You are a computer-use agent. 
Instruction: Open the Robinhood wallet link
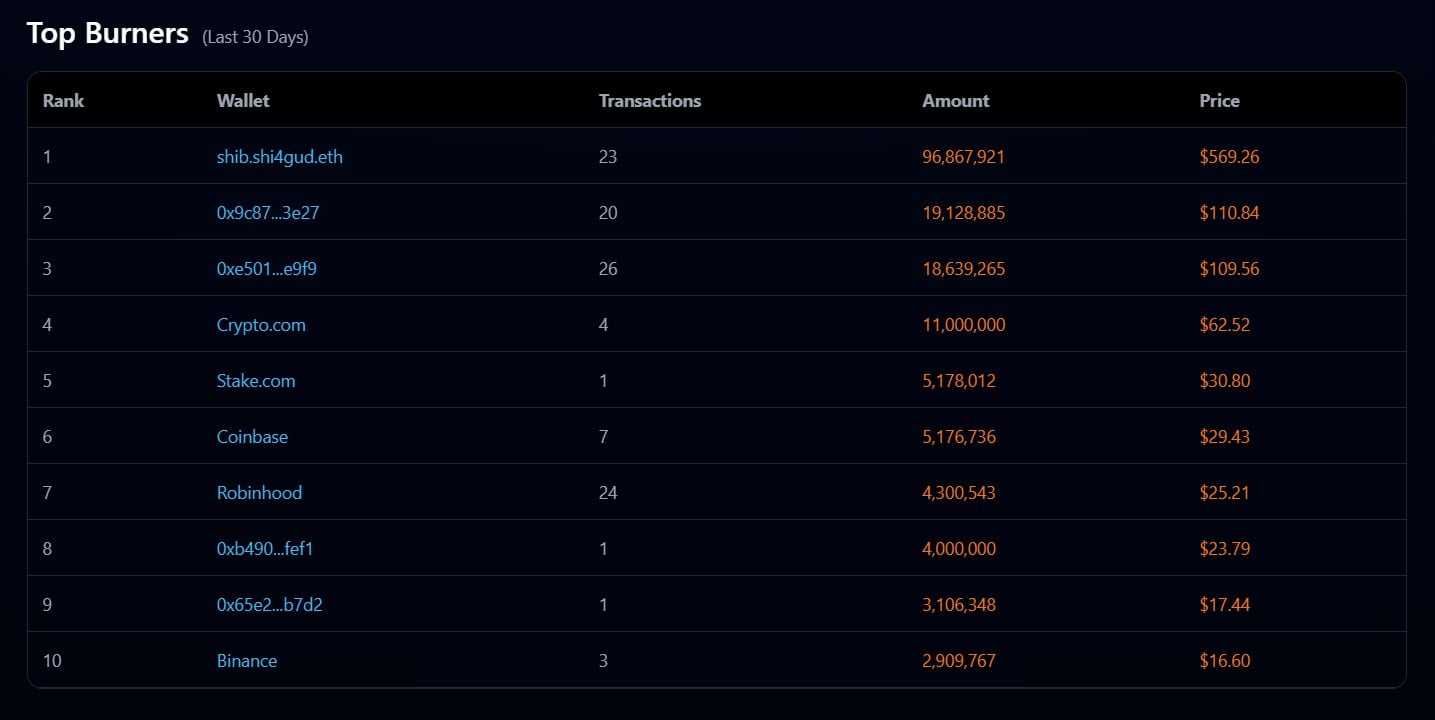point(259,493)
